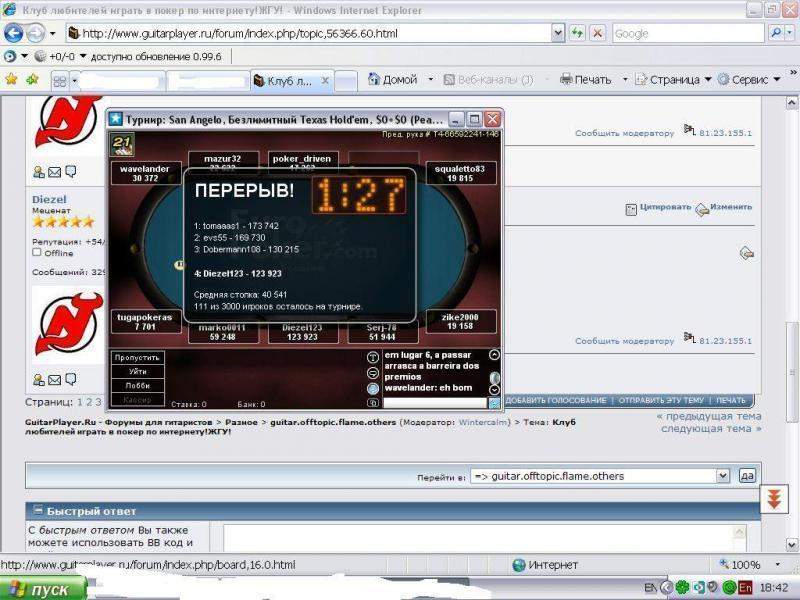Image resolution: width=800 pixels, height=600 pixels.
Task: Click Сообщить модератору link in lower post
Action: coord(624,341)
